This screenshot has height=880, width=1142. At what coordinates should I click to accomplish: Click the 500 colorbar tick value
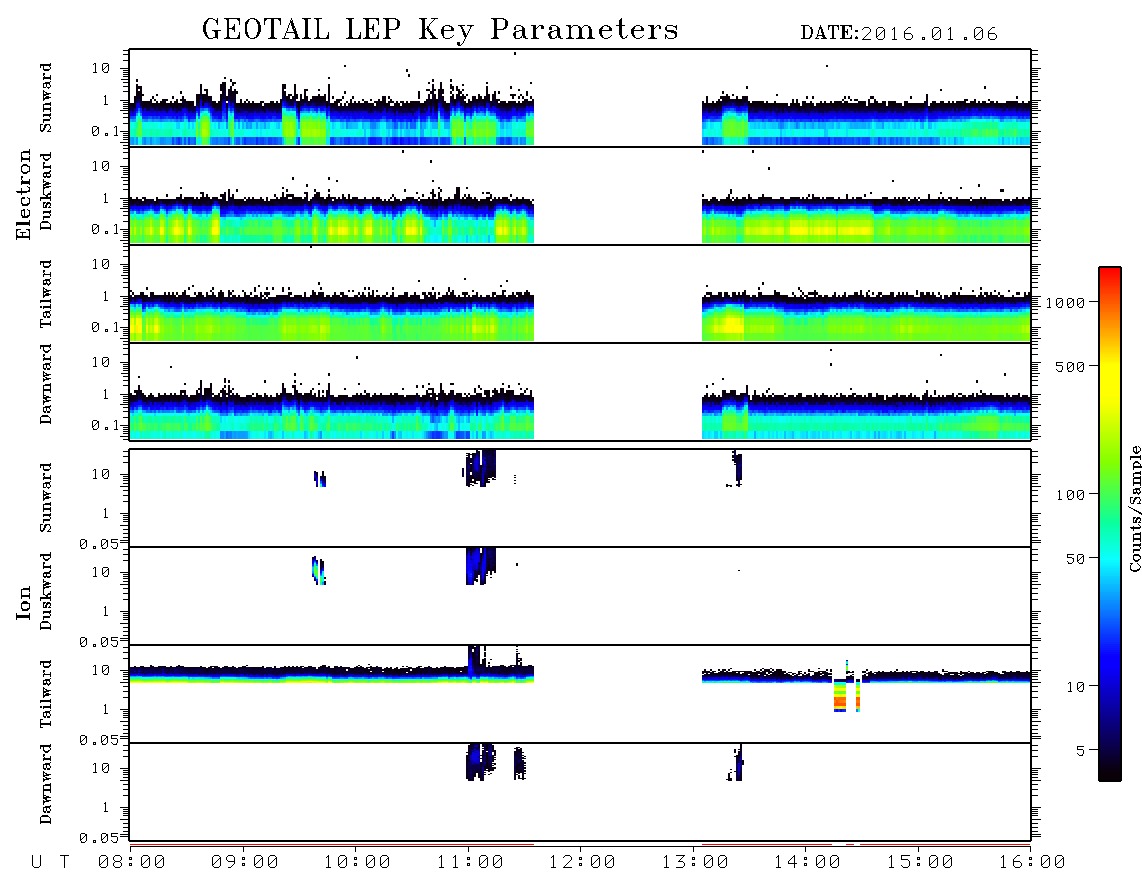pyautogui.click(x=1071, y=366)
